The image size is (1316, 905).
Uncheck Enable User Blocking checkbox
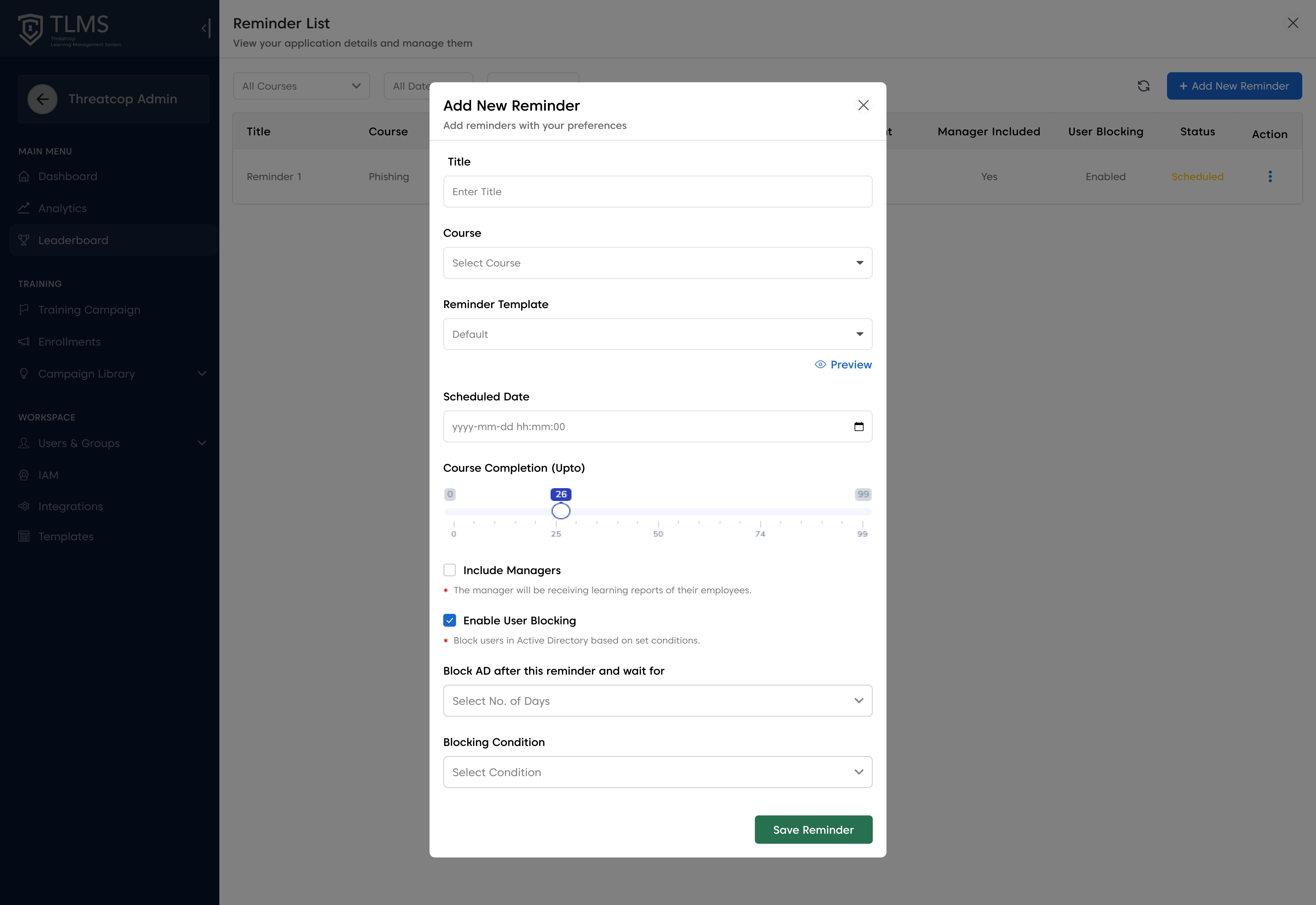click(449, 620)
